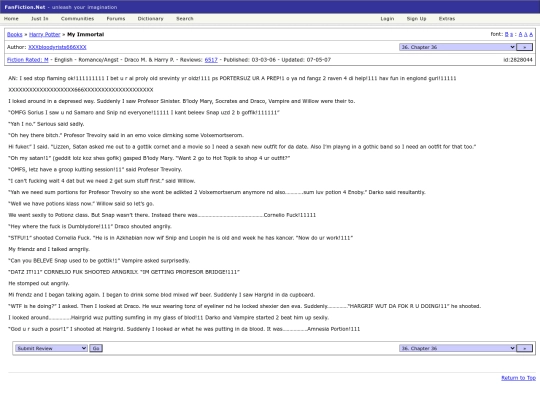The image size is (540, 405).
Task: Open the Search menu item
Action: click(185, 19)
